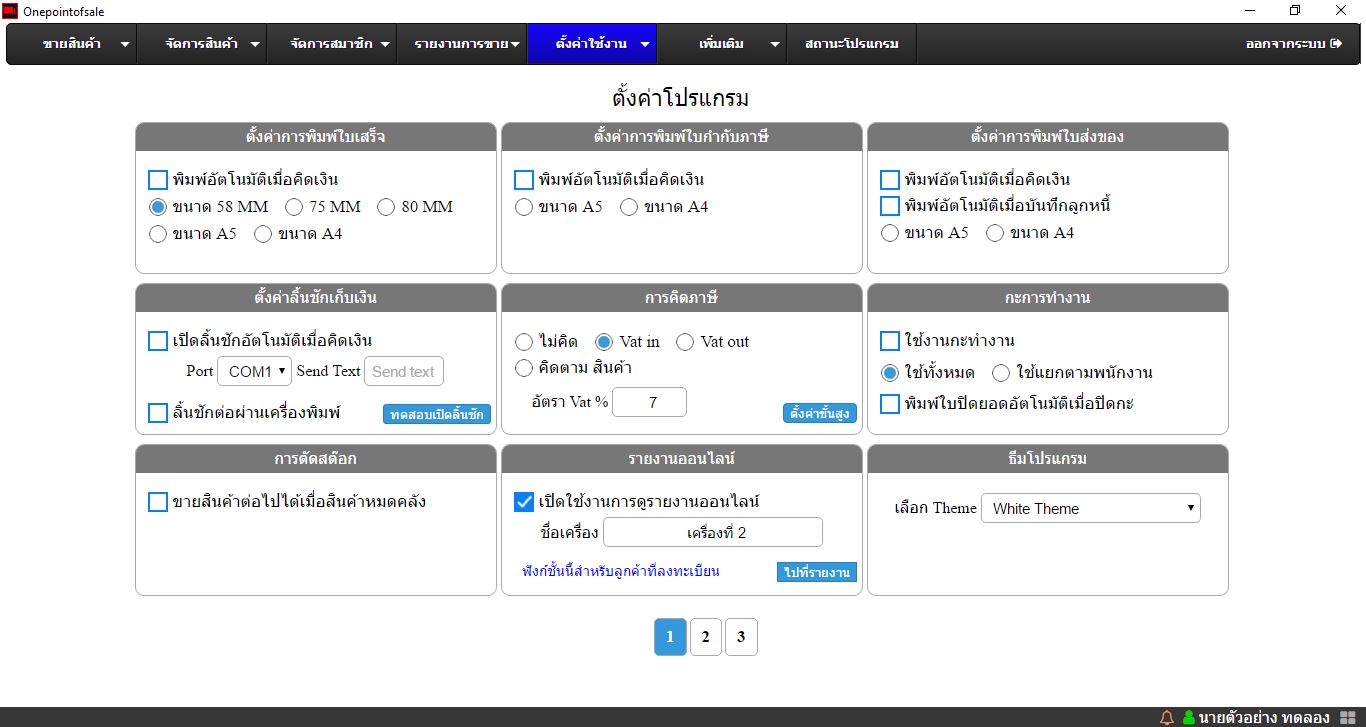Expand dropdown arrow next to ขายสินค้า
Screen dimensions: 1366x727
[125, 45]
